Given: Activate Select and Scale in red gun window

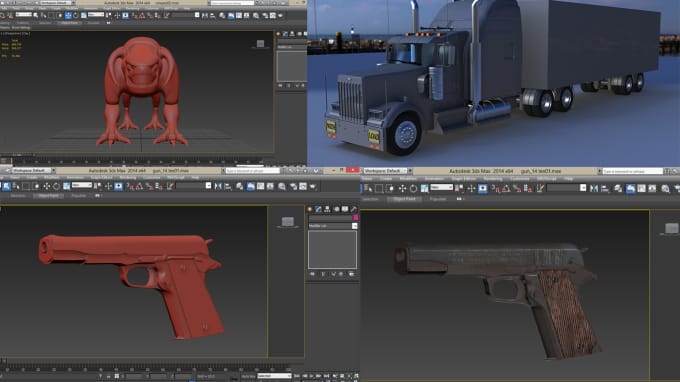Looking at the screenshot, I should (66, 186).
